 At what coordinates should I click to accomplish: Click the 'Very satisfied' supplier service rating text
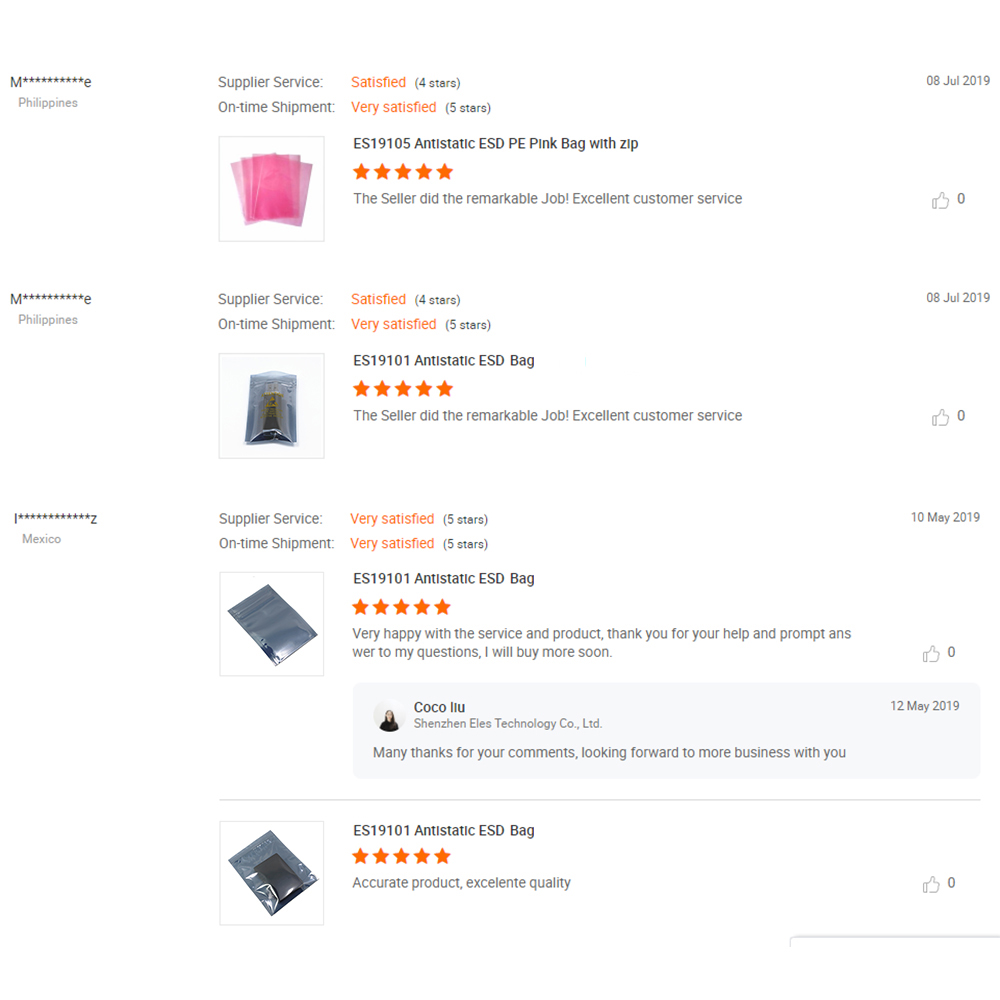pyautogui.click(x=392, y=518)
